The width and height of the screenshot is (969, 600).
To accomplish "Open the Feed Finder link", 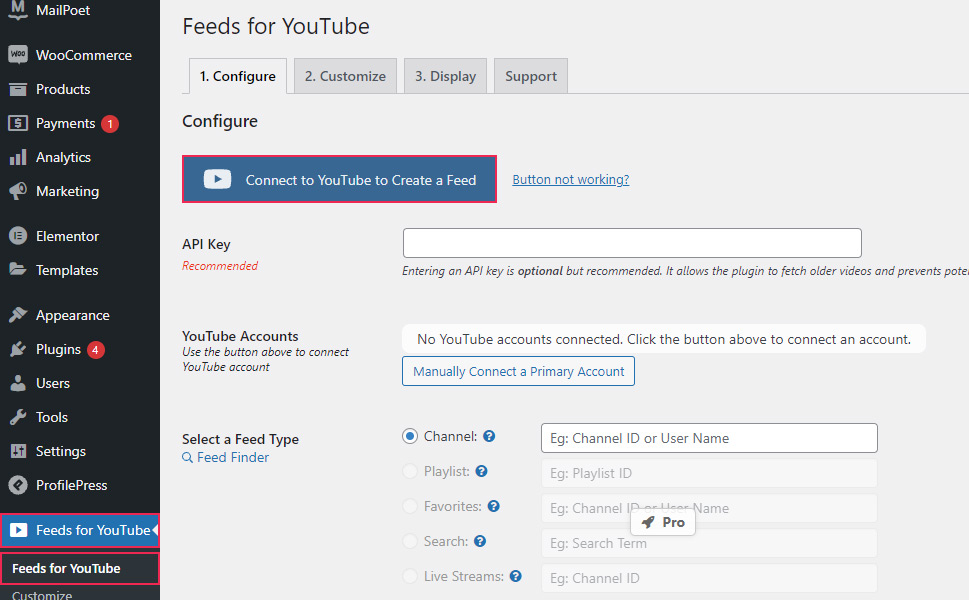I will pyautogui.click(x=233, y=458).
